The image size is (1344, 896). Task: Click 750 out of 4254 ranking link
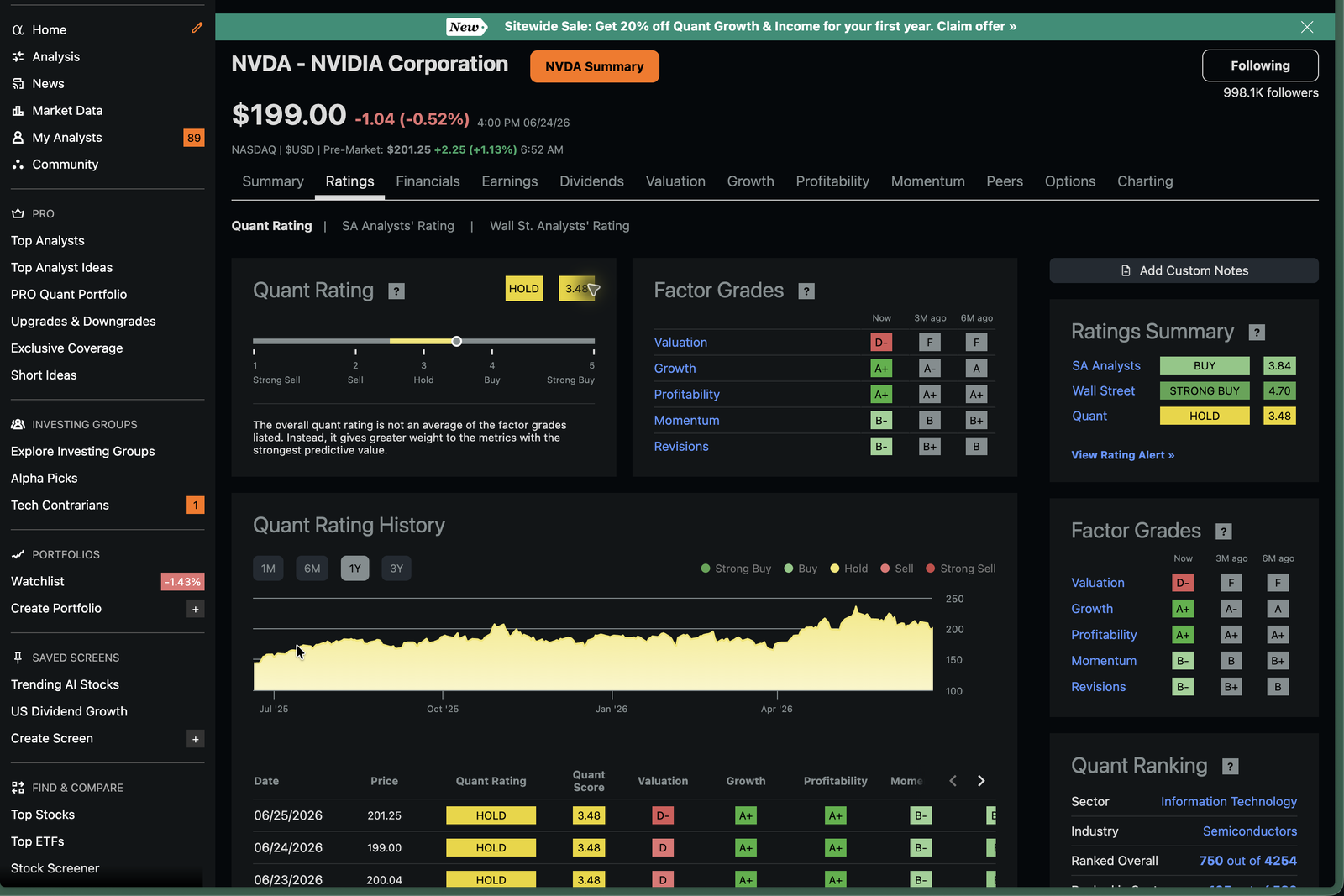tap(1248, 861)
